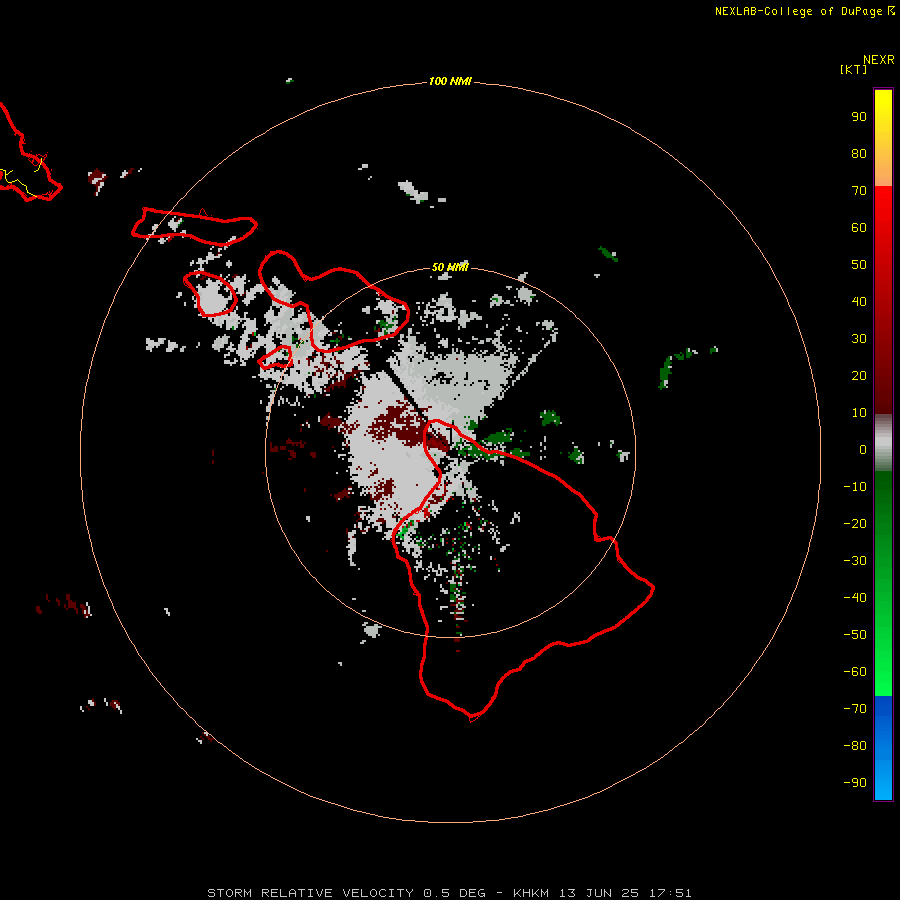
Task: Click the positive 30 knot scale label
Action: point(859,339)
